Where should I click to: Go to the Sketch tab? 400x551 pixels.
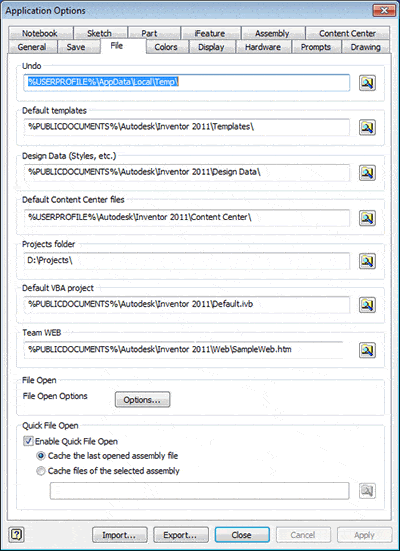[100, 33]
